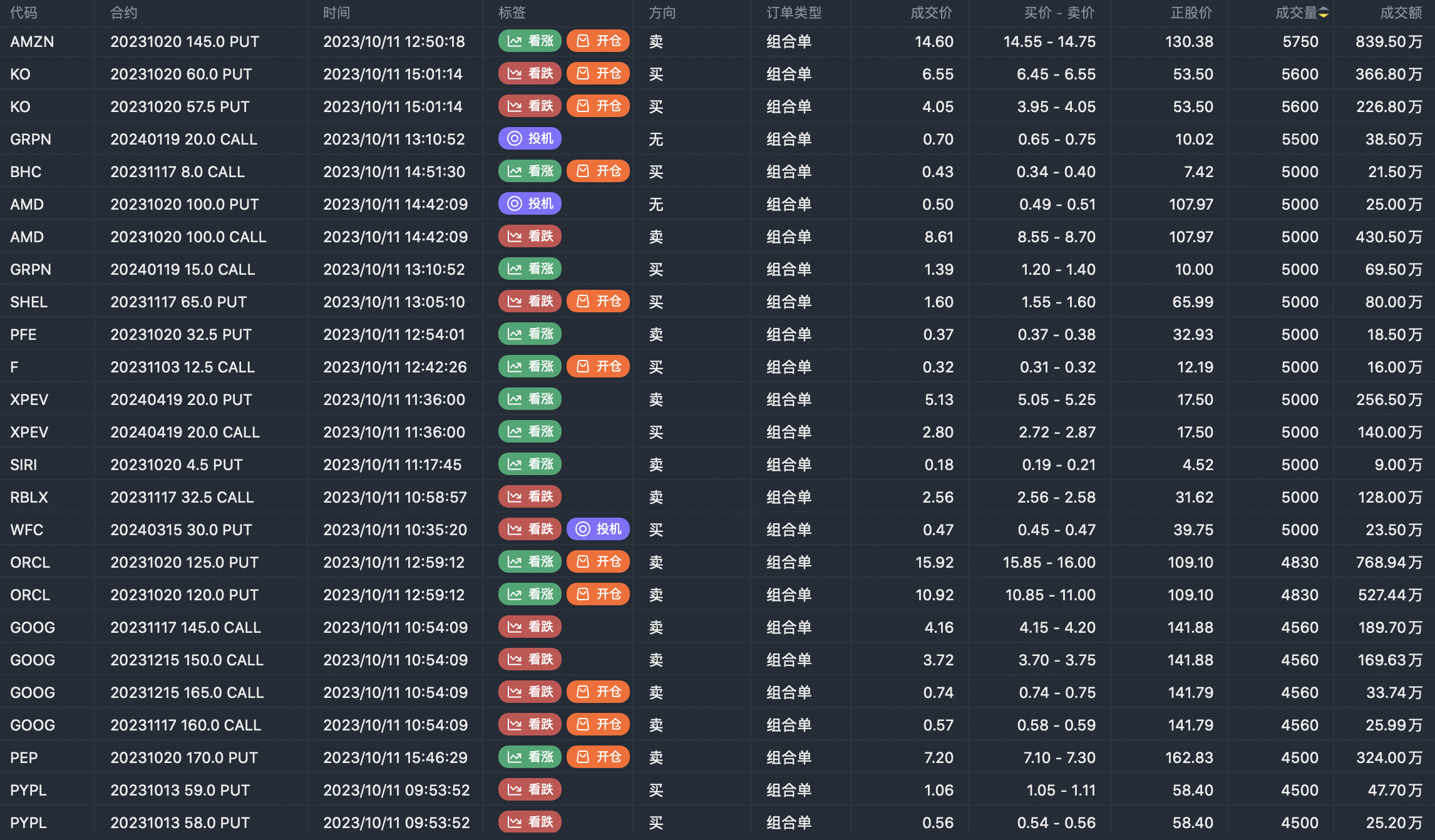Click the sort arrows icon beside 成交量
The image size is (1435, 840).
(1324, 13)
